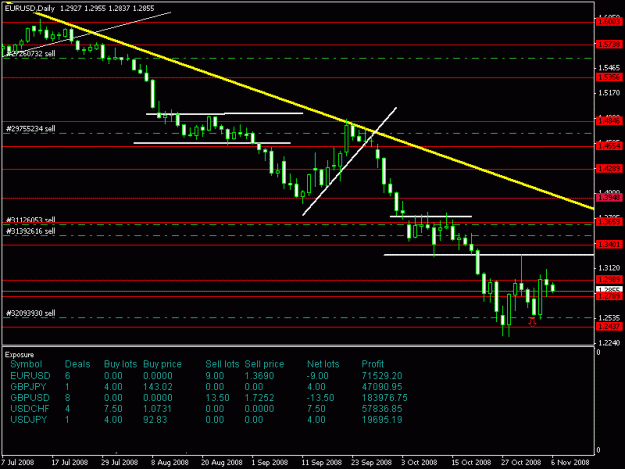Screen dimensions: 625x469
Task: Click the 1.4554 red price label
Action: click(x=609, y=146)
